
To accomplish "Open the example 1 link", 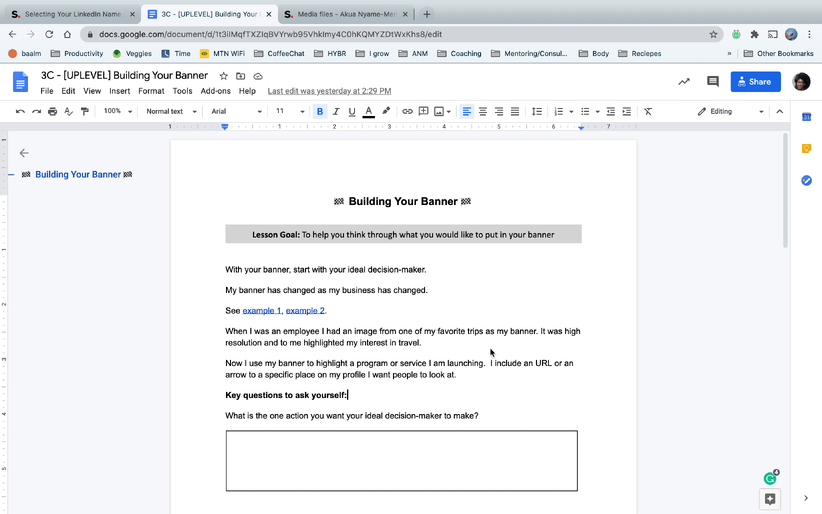I will 262,310.
